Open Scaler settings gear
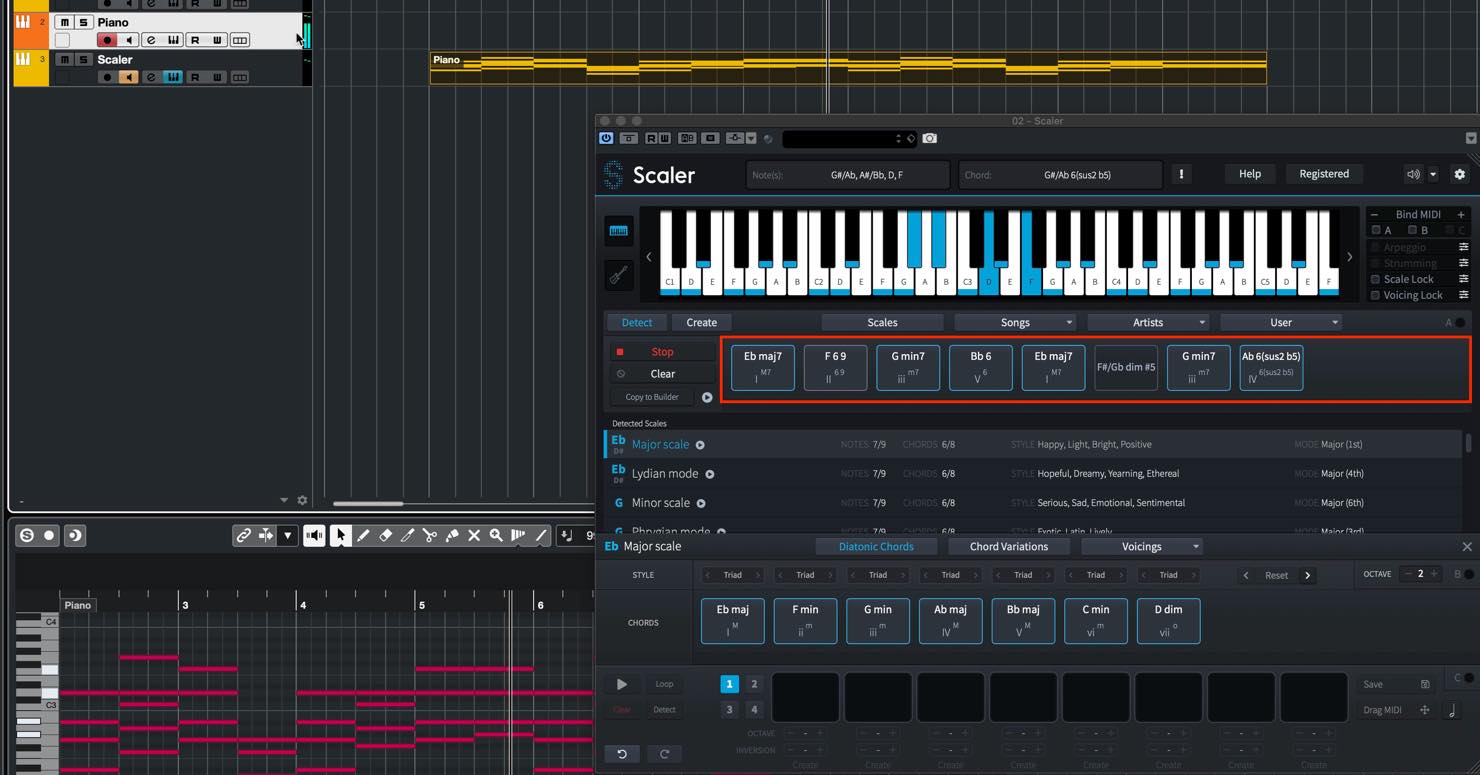This screenshot has width=1480, height=775. point(1459,174)
